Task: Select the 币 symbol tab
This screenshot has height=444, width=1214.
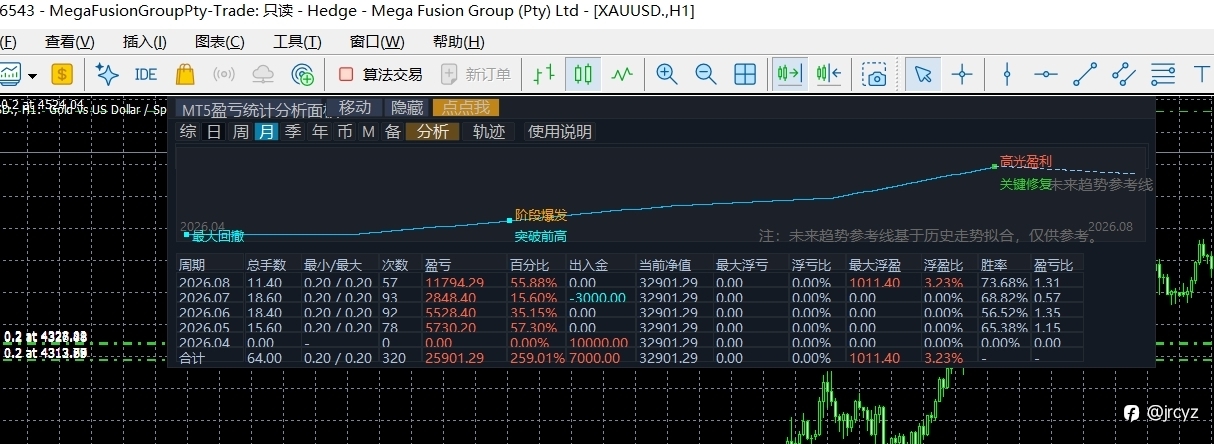Action: (x=345, y=131)
